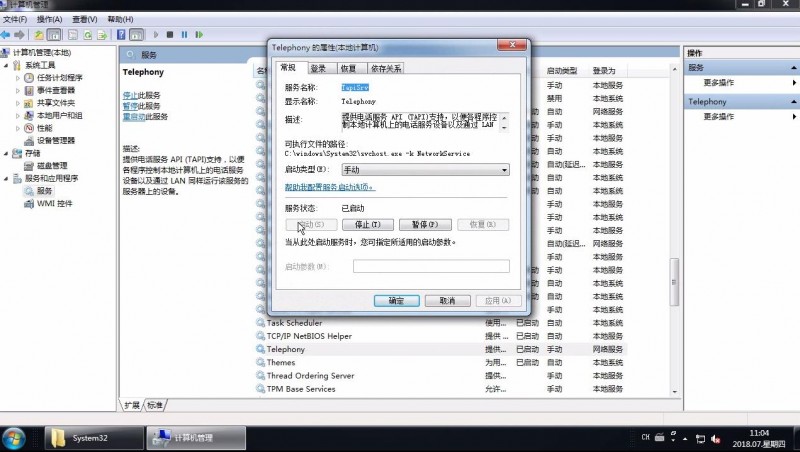Select the 任务计划程序 clock icon in the tree
This screenshot has width=800, height=452.
click(x=29, y=78)
